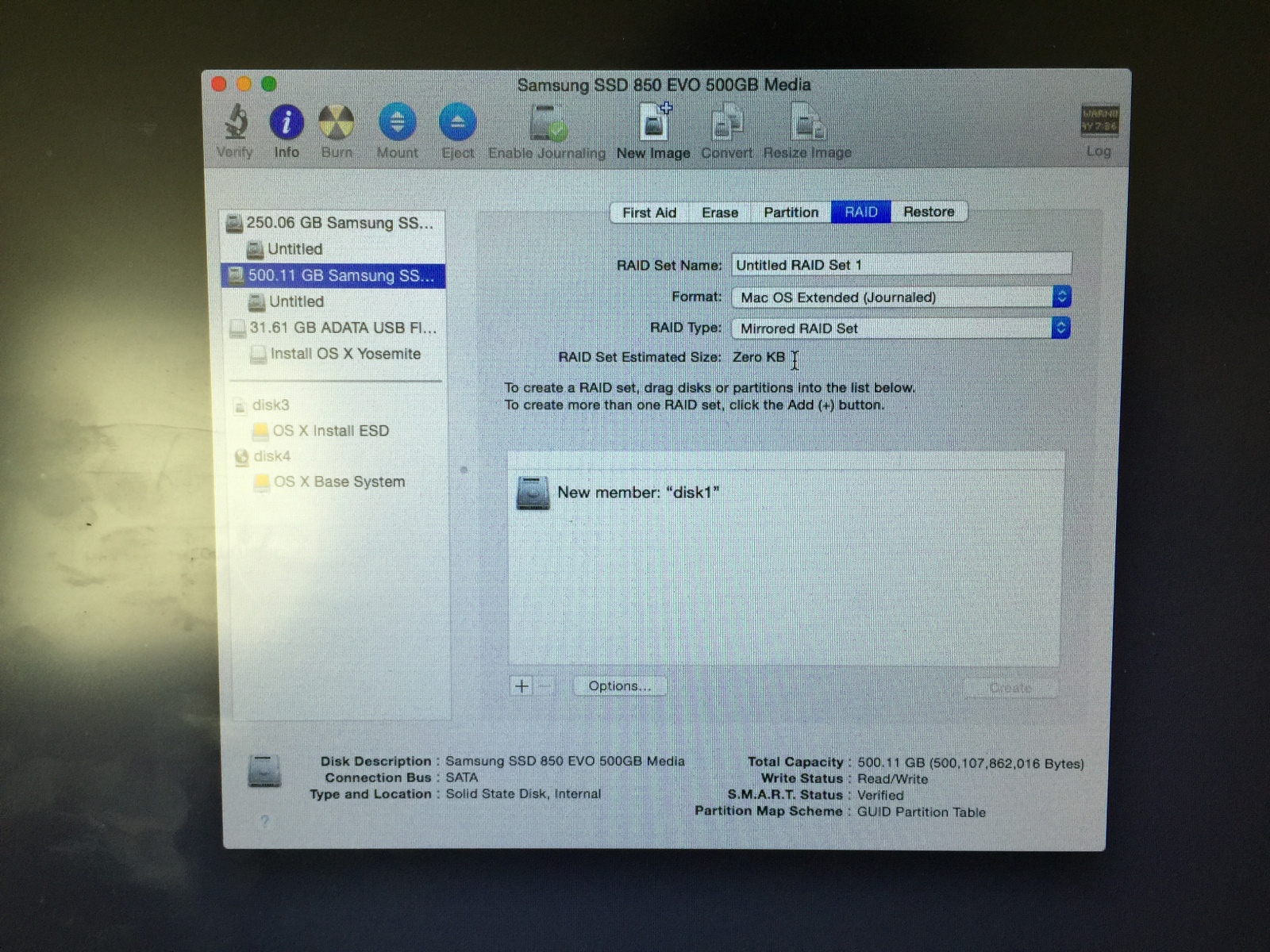Select the 250.06 GB Samsung SSD disk
1270x952 pixels.
(x=333, y=223)
